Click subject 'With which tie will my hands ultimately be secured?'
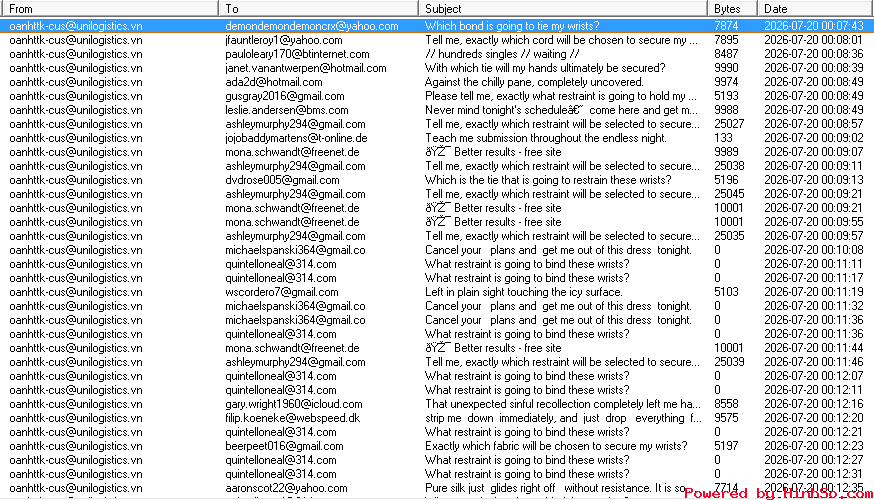The width and height of the screenshot is (874, 500). click(x=545, y=68)
